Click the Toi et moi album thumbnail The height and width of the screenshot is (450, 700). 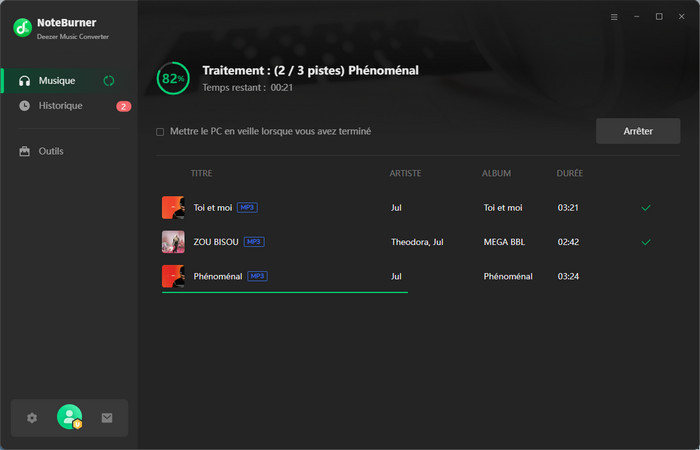coord(173,208)
